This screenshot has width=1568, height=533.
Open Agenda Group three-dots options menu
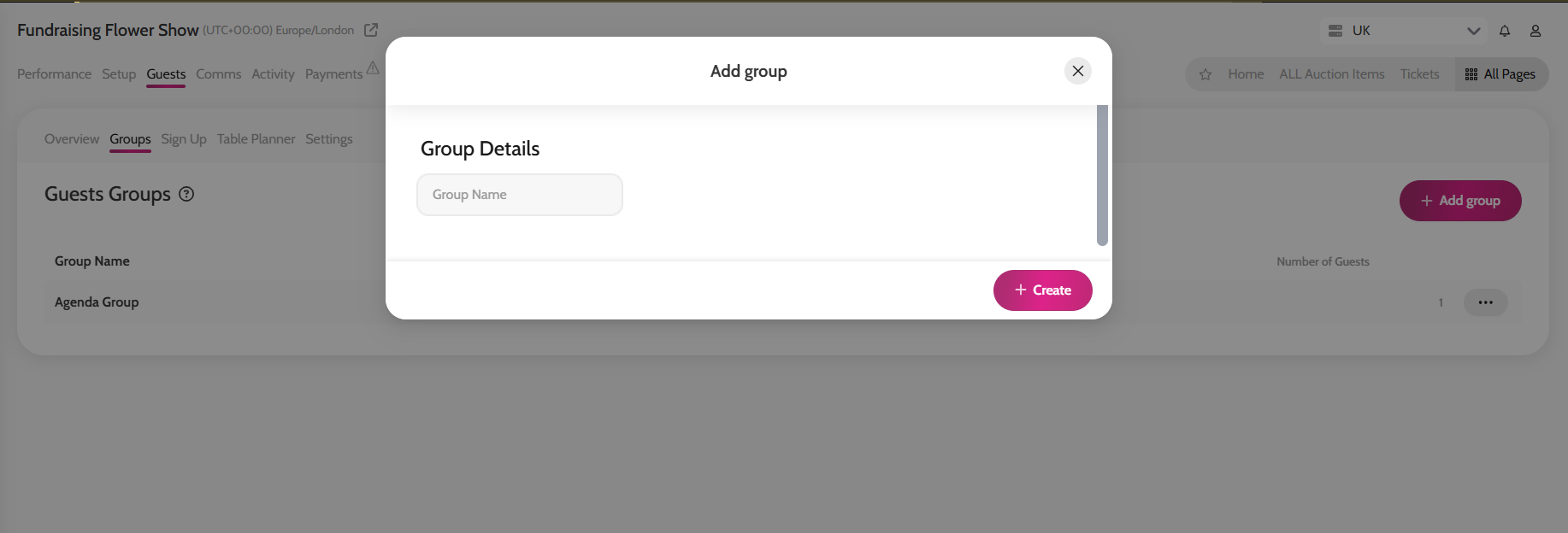[x=1485, y=302]
